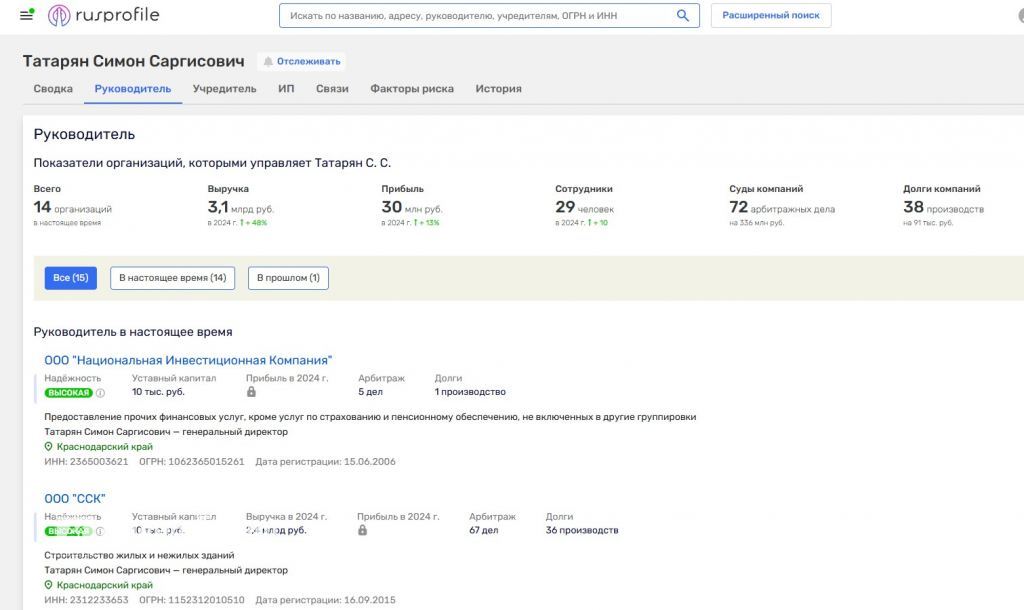This screenshot has height=610, width=1024.
Task: Go to the Факторы риска tab
Action: click(411, 89)
